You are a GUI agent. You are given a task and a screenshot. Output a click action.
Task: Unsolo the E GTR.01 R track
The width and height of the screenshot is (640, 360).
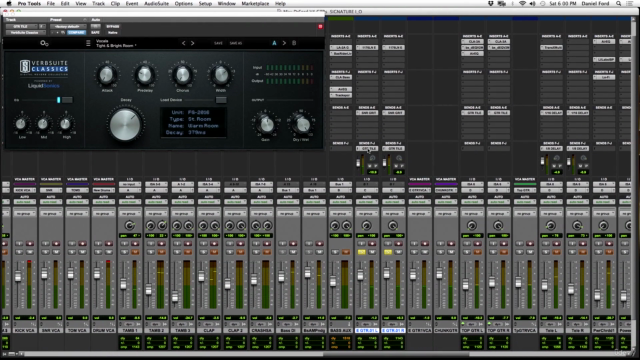(388, 252)
